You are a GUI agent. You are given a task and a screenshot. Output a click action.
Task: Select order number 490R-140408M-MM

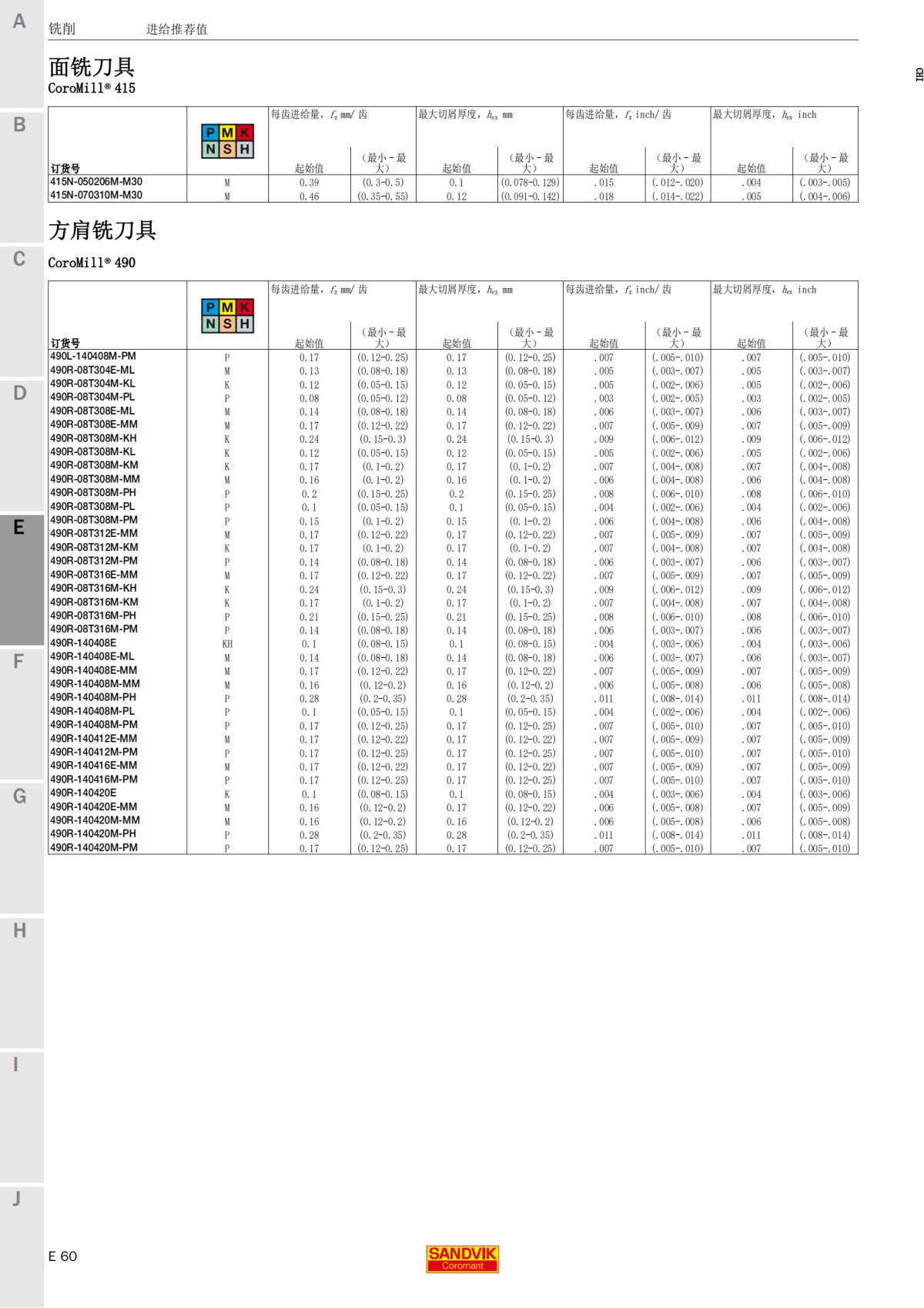[95, 684]
